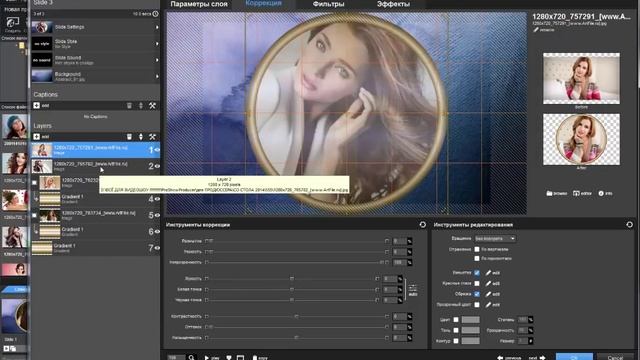Edit transparent color with pencil icon
640x360 pixels.
click(x=488, y=304)
